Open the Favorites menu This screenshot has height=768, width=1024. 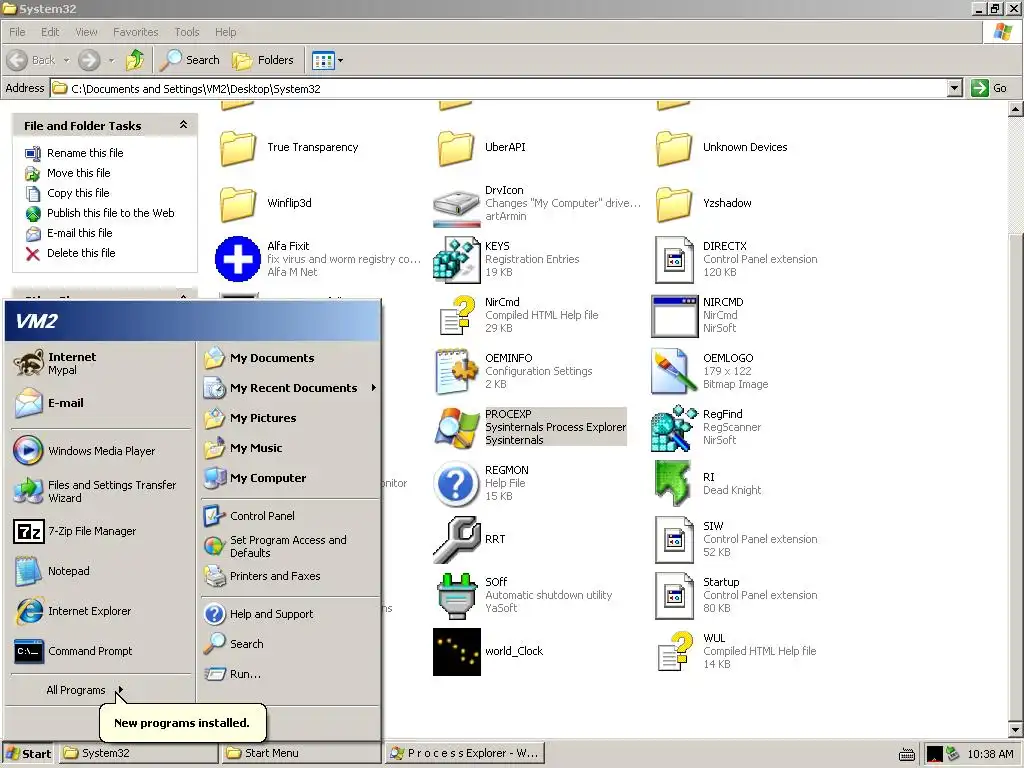[135, 32]
